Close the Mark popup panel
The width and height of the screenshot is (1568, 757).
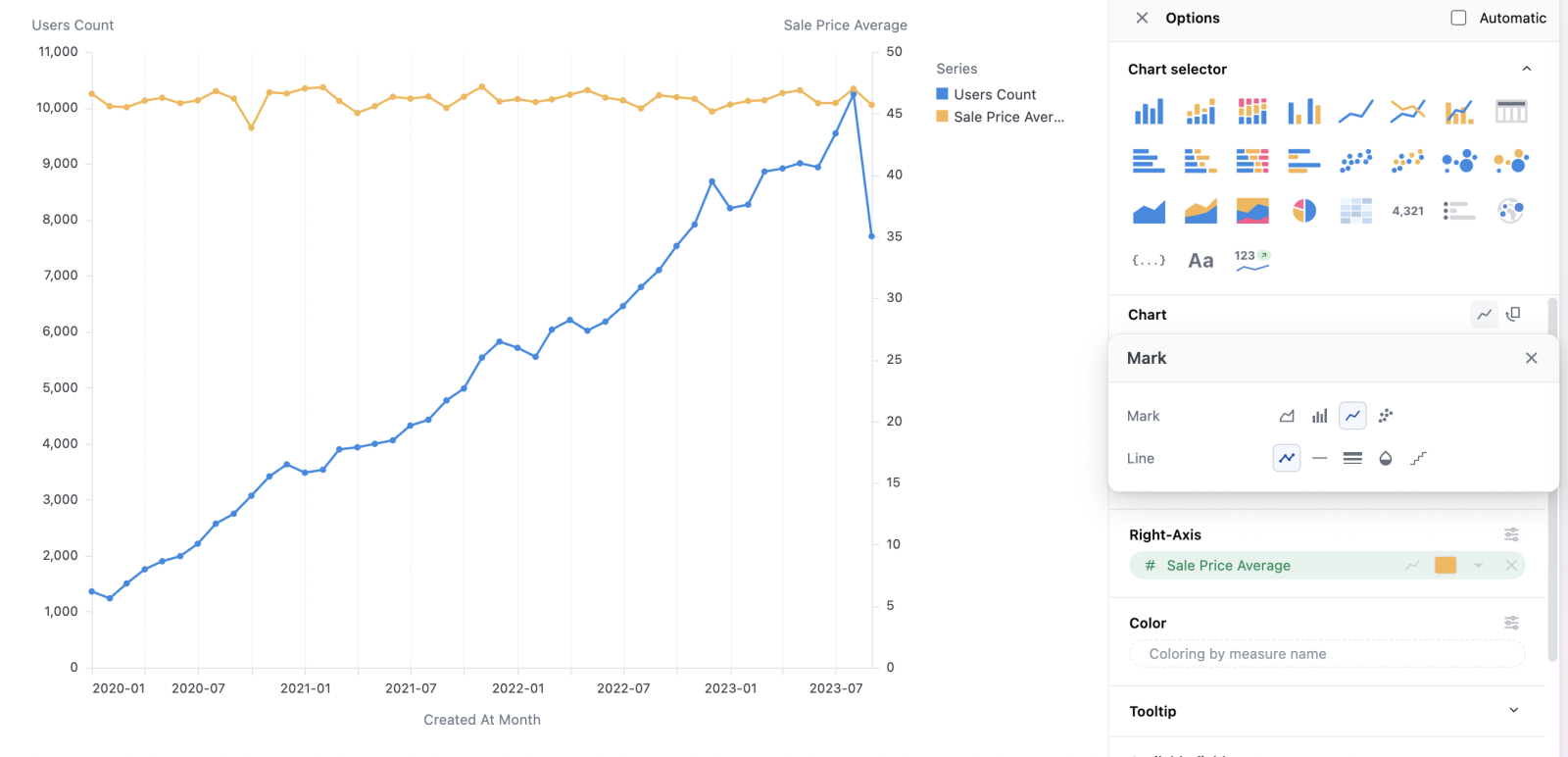1531,358
